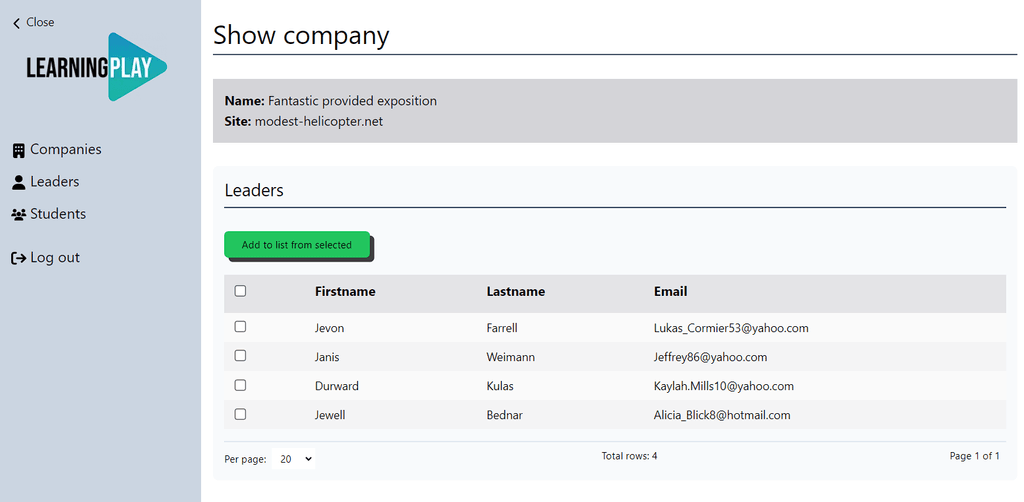This screenshot has height=502, width=1024.
Task: Click the back chevron beside Close
Action: pos(16,23)
